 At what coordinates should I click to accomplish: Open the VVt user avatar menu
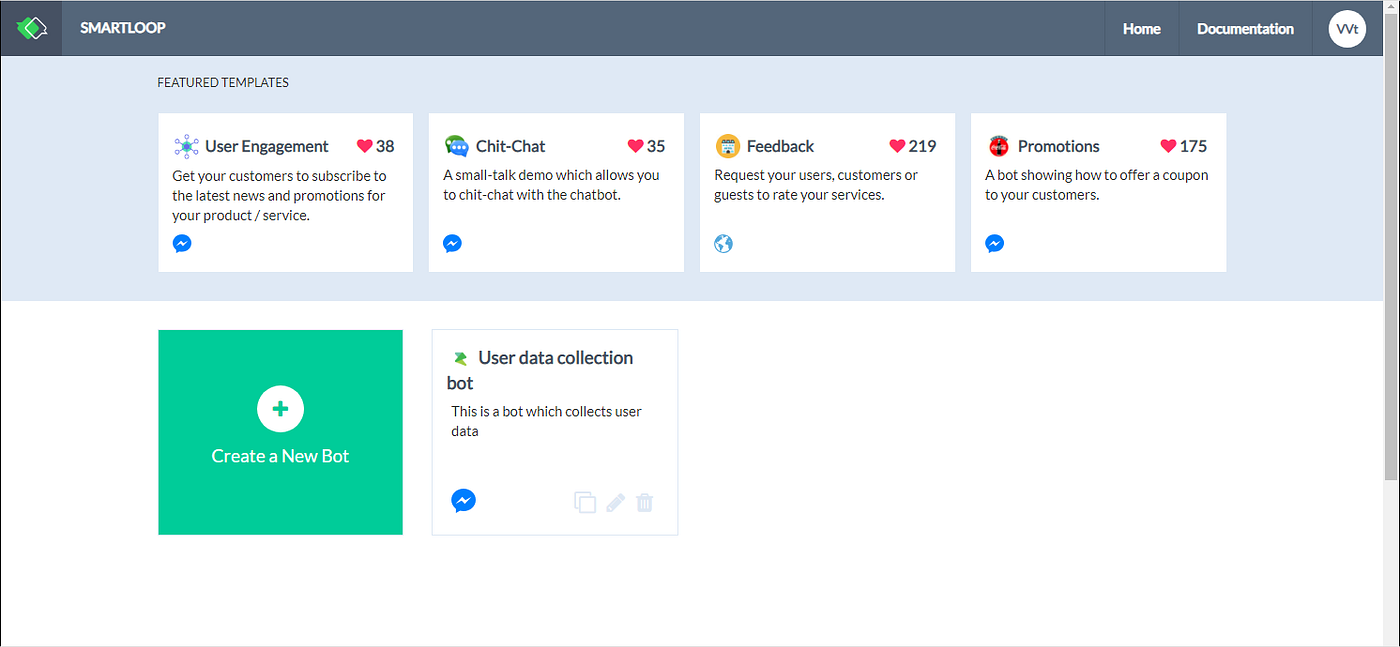tap(1347, 29)
